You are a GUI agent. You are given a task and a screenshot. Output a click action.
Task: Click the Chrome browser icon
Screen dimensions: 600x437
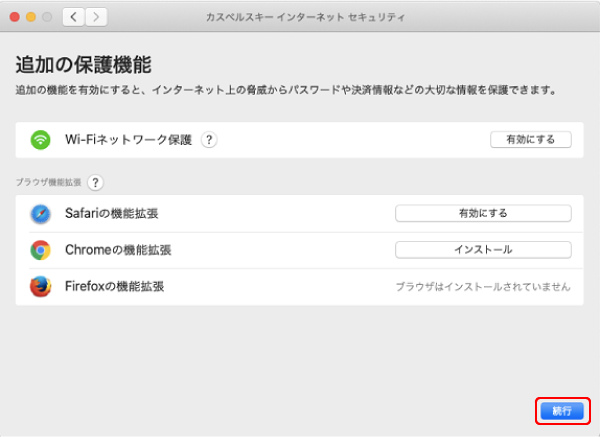click(x=41, y=250)
